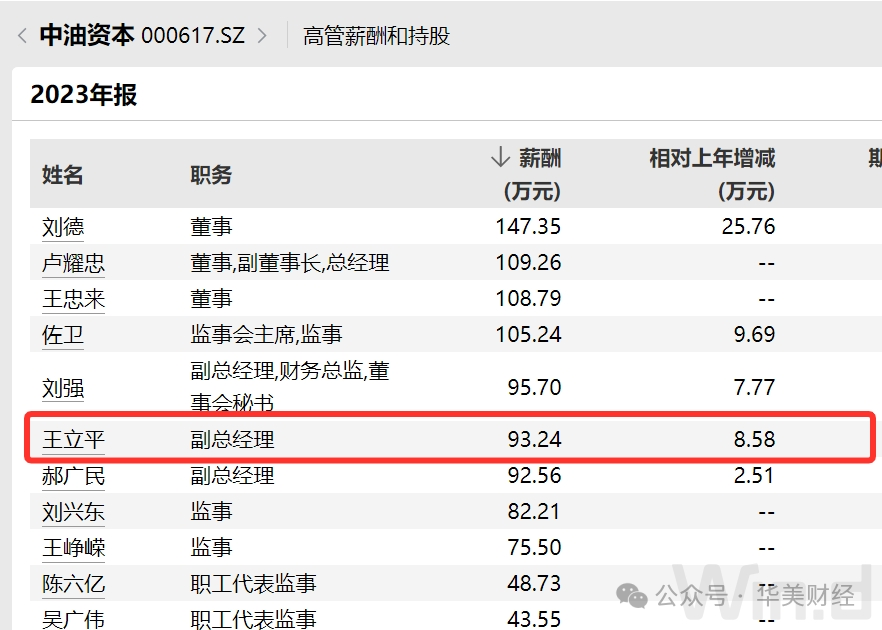Viewport: 882px width, 630px height.
Task: Click the 中油资本 000617.SZ stock title
Action: pyautogui.click(x=142, y=35)
